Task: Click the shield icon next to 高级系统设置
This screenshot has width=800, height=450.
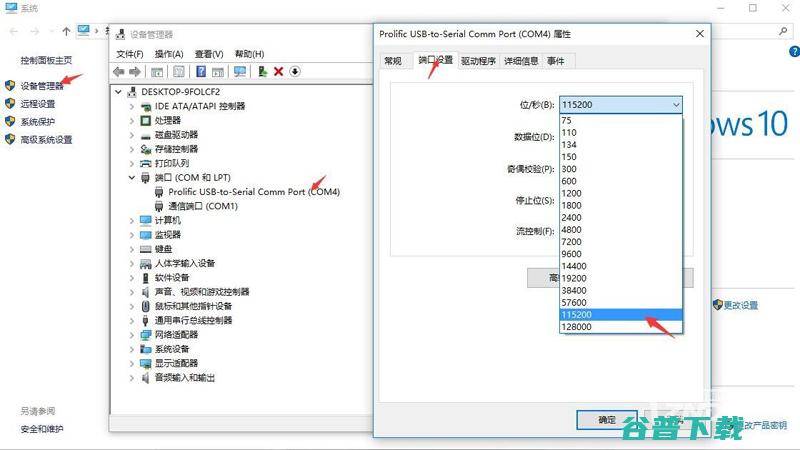Action: 10,139
